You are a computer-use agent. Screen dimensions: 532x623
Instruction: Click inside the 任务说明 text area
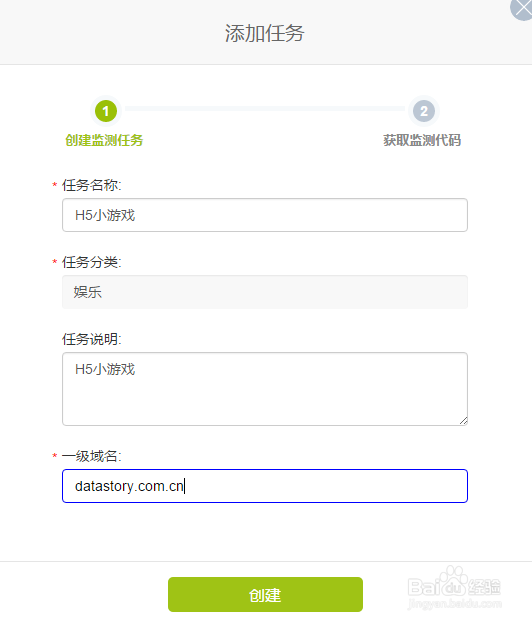click(x=265, y=389)
